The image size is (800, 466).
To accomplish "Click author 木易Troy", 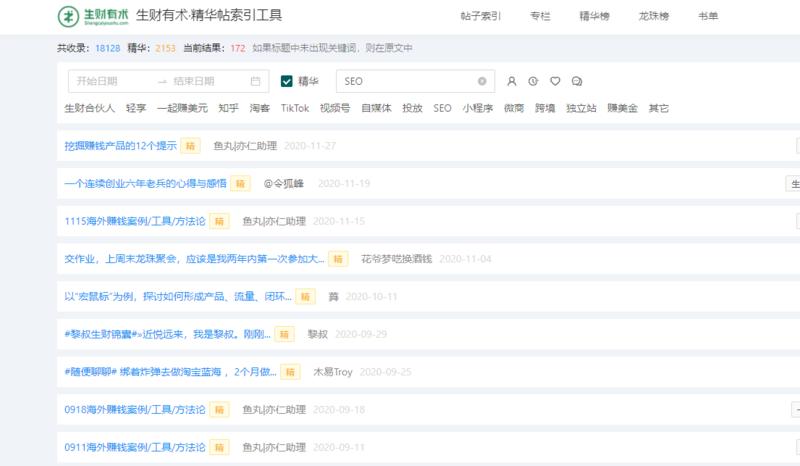I will (333, 372).
